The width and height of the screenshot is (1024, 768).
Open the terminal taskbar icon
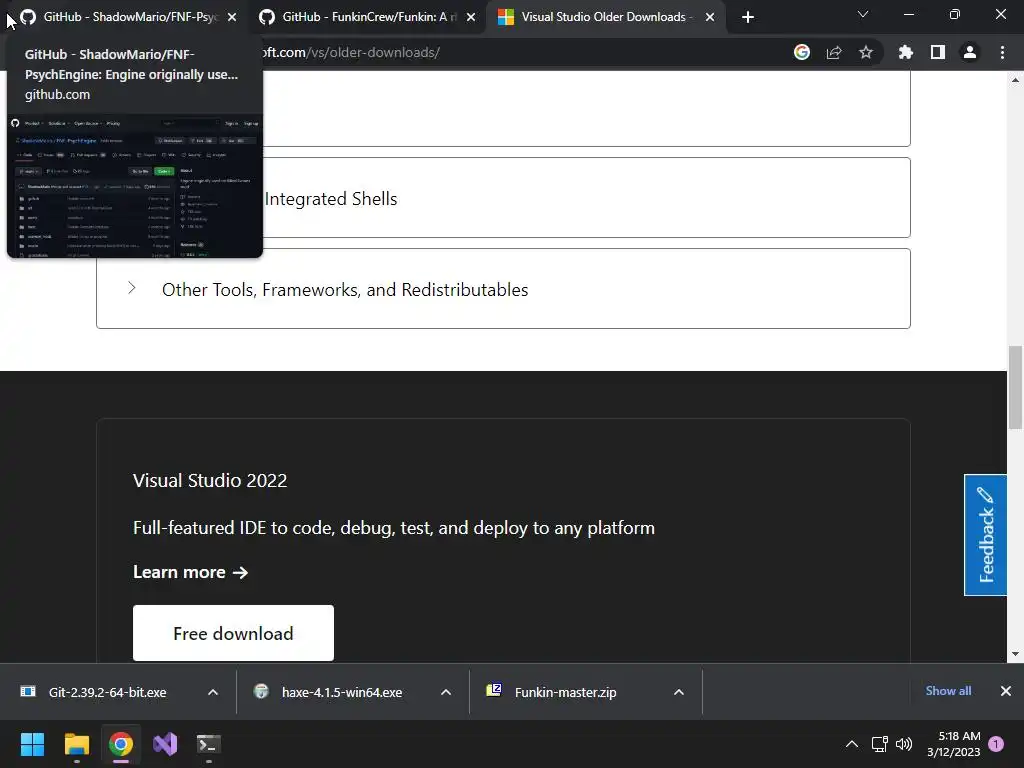pyautogui.click(x=209, y=744)
